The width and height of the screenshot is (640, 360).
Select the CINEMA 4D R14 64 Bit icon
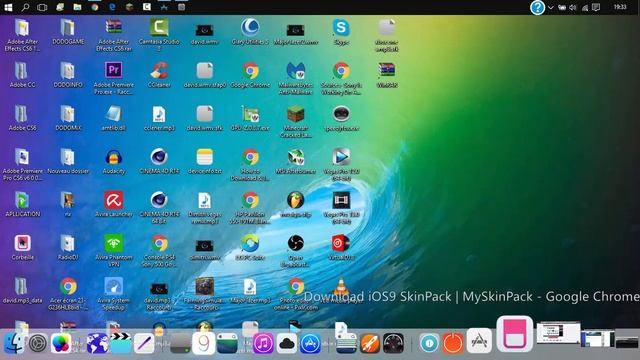pyautogui.click(x=159, y=200)
